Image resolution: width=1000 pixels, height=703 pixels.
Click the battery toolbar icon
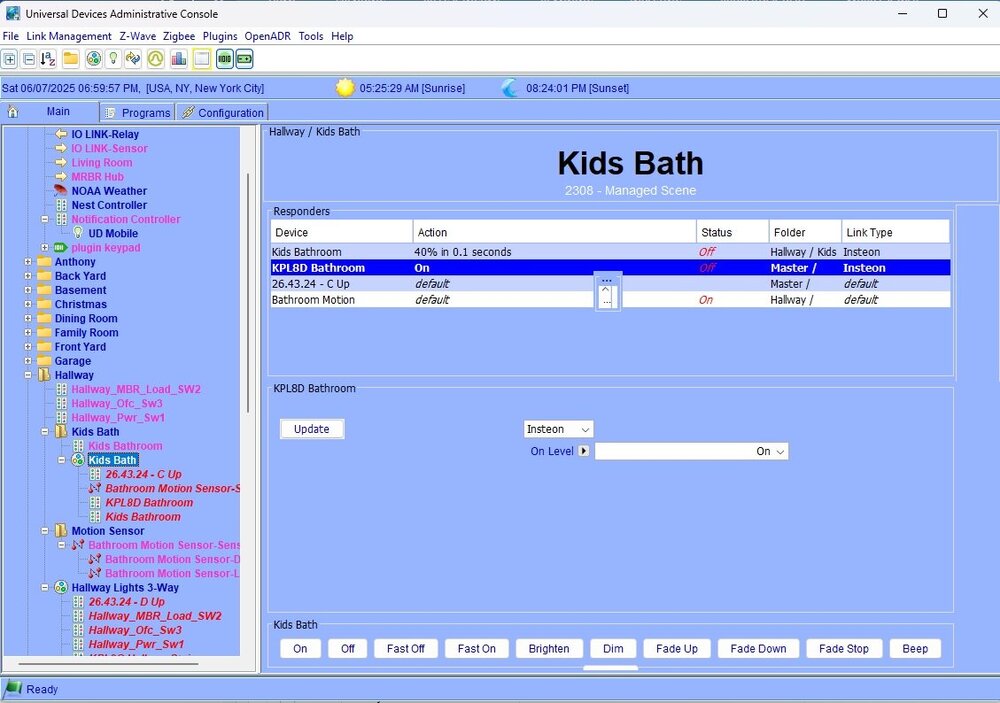coord(244,59)
